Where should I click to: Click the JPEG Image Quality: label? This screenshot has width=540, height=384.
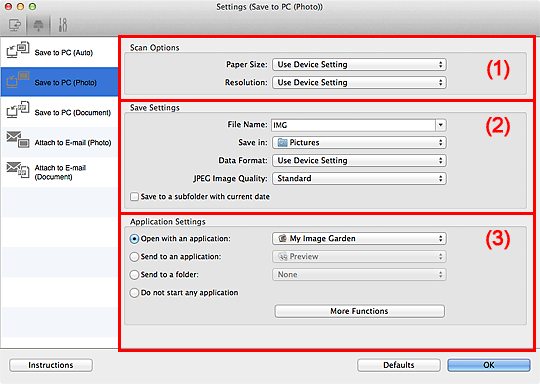coord(230,178)
